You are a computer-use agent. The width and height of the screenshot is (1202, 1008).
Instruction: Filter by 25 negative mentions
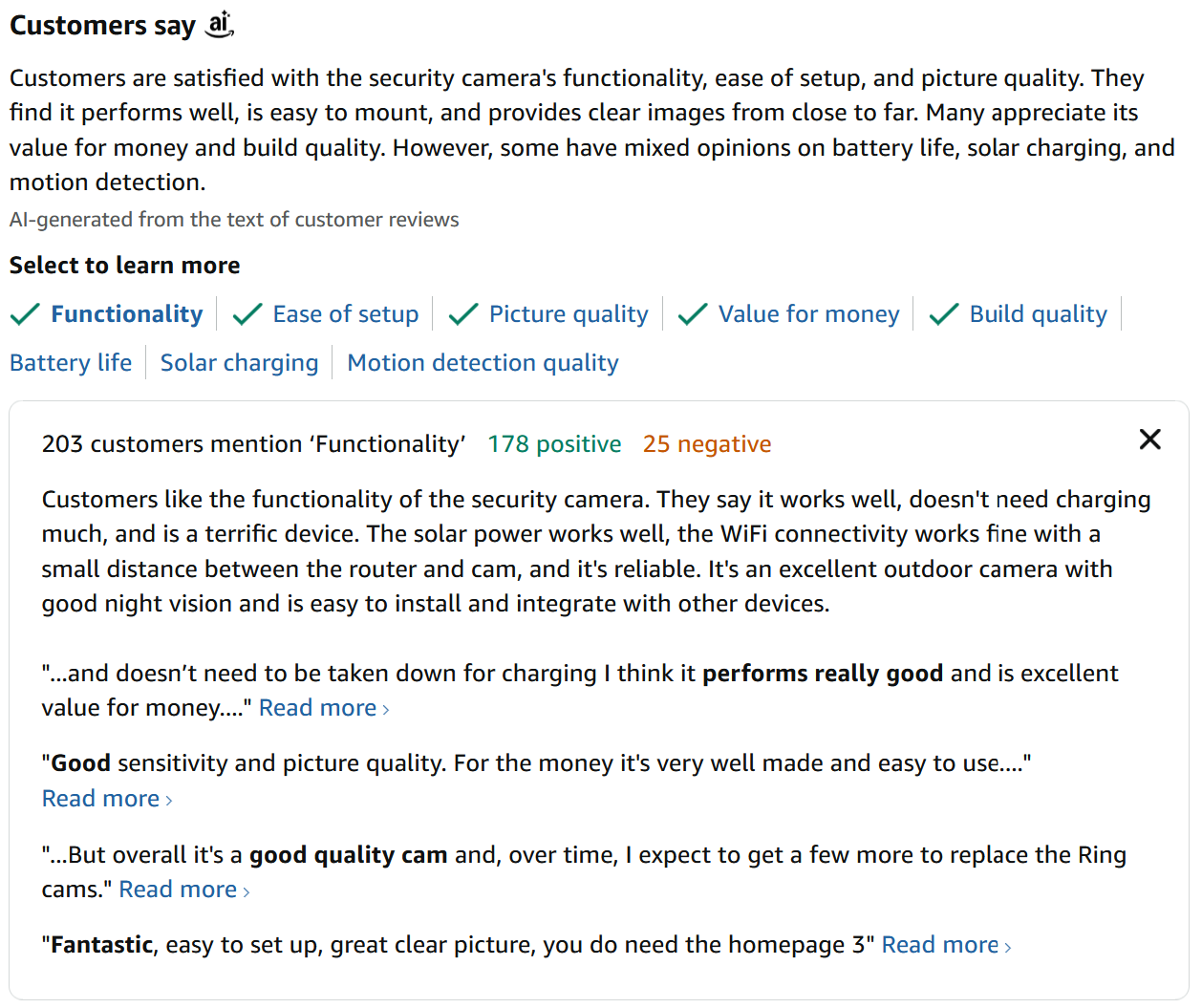point(706,444)
